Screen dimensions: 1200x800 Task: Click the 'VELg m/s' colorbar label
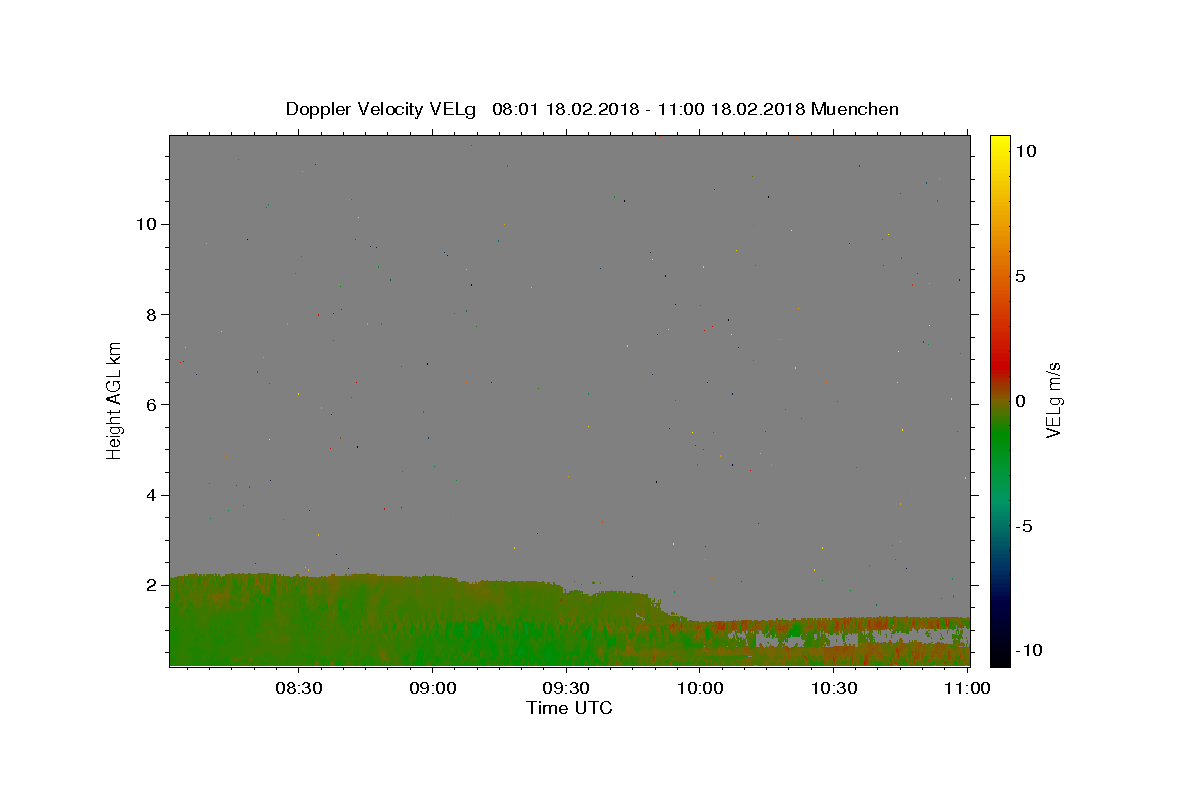[x=1053, y=400]
